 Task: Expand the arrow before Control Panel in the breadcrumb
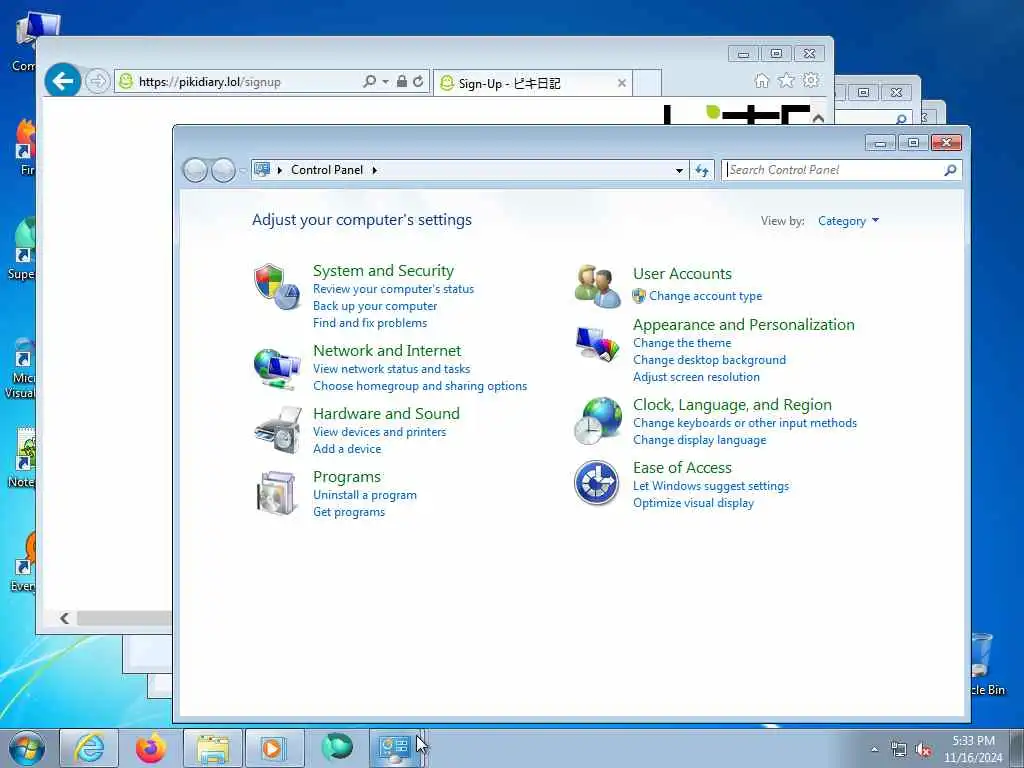280,170
